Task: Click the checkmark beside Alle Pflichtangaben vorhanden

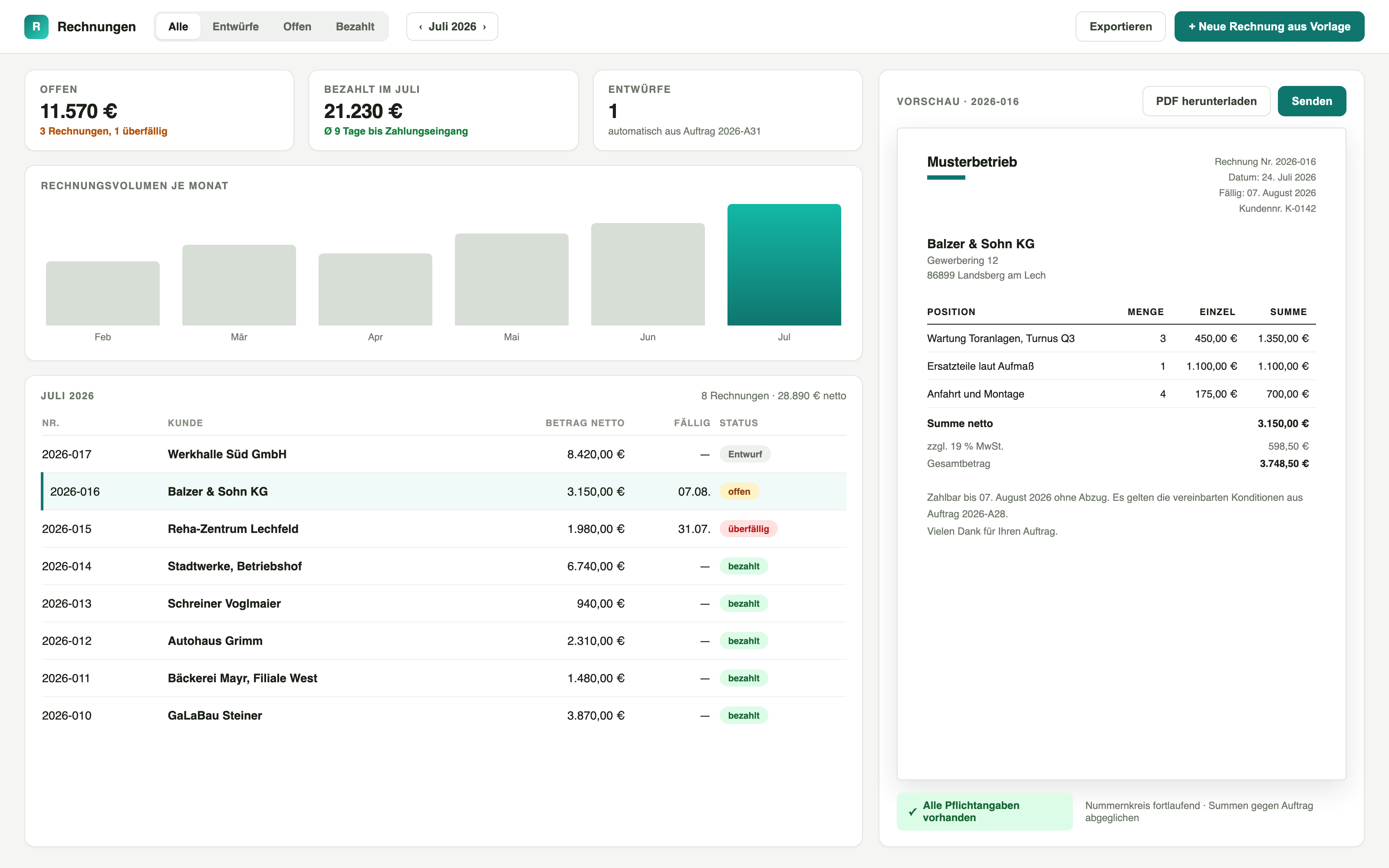Action: [912, 812]
